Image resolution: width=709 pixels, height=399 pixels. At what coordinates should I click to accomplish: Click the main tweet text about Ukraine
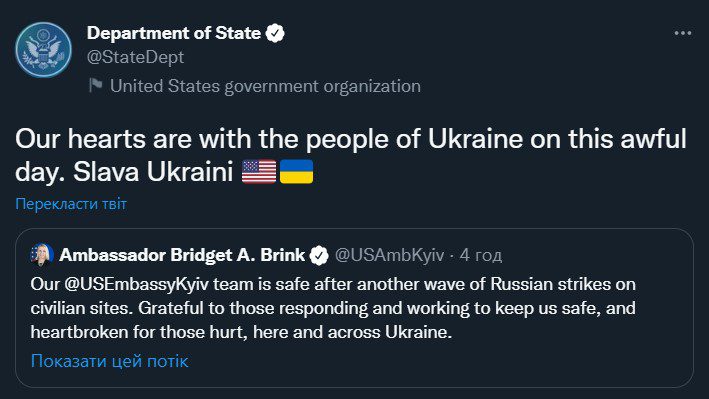tap(351, 155)
